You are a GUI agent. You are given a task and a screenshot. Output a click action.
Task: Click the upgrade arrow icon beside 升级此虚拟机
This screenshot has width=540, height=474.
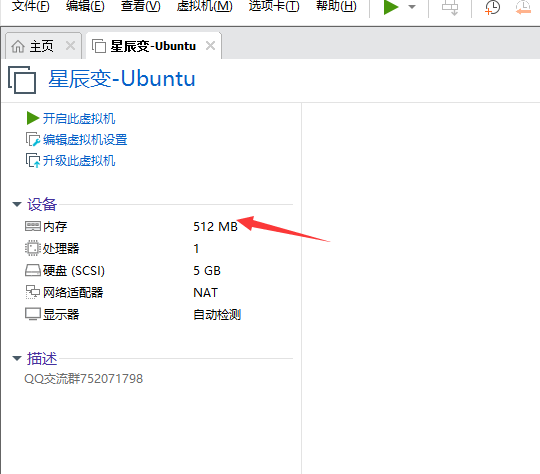coord(33,161)
